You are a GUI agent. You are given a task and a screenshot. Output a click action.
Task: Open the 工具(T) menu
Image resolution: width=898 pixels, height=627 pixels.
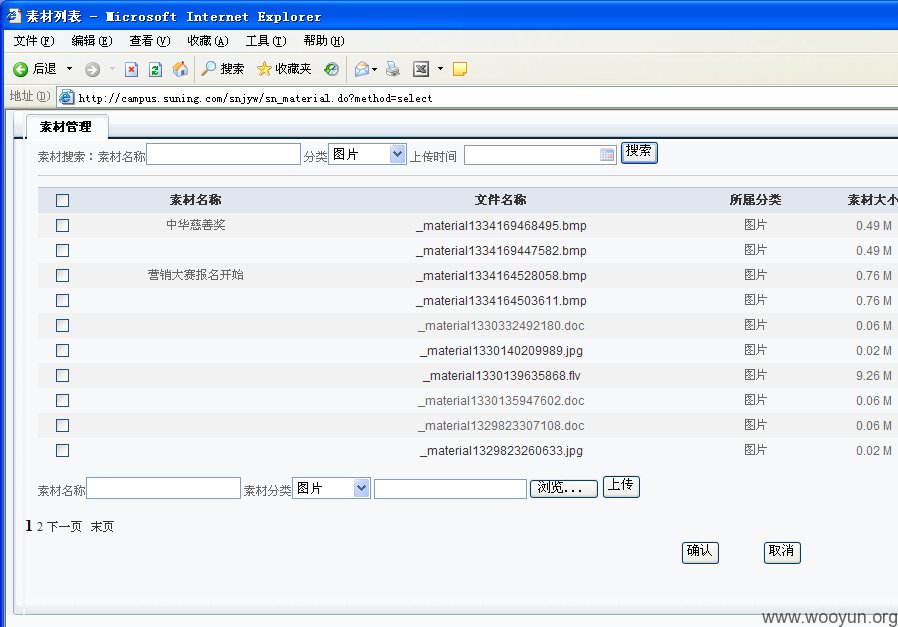pyautogui.click(x=266, y=41)
